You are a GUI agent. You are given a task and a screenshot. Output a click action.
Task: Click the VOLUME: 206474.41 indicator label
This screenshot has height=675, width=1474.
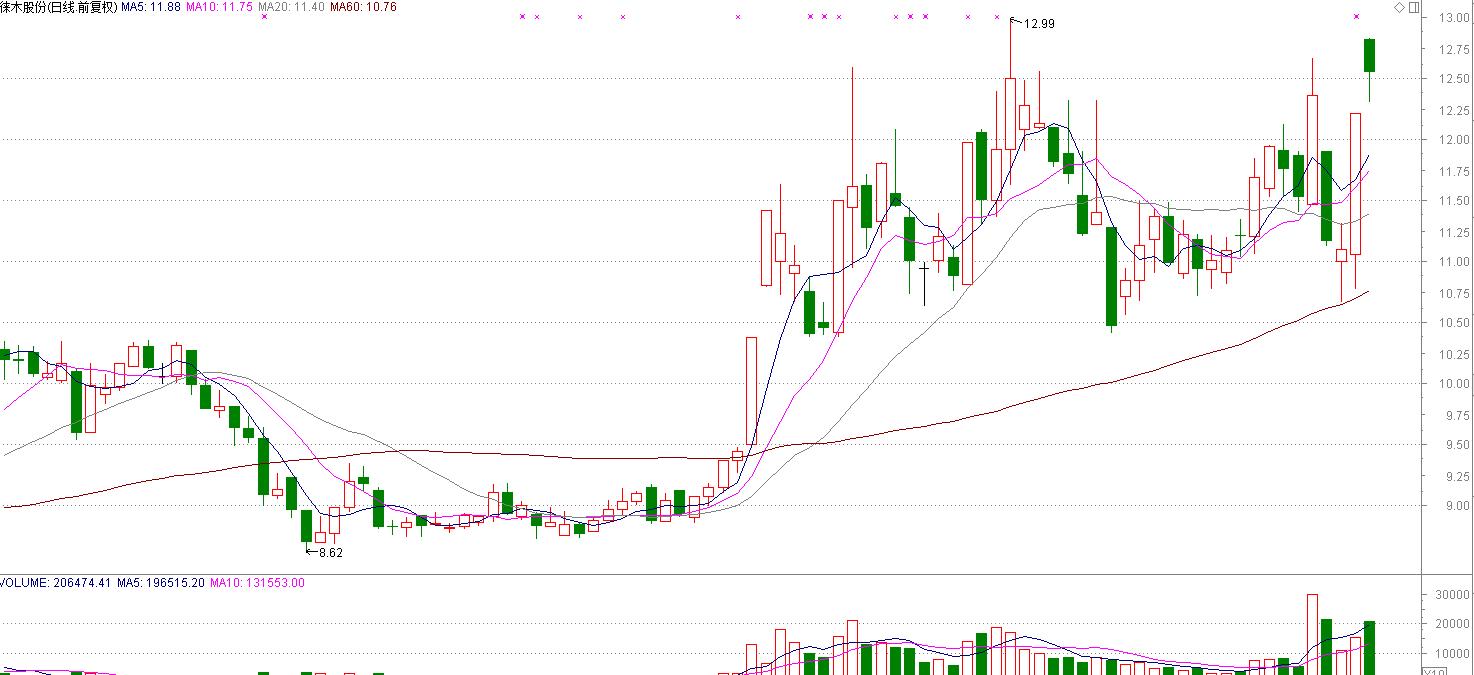[56, 583]
